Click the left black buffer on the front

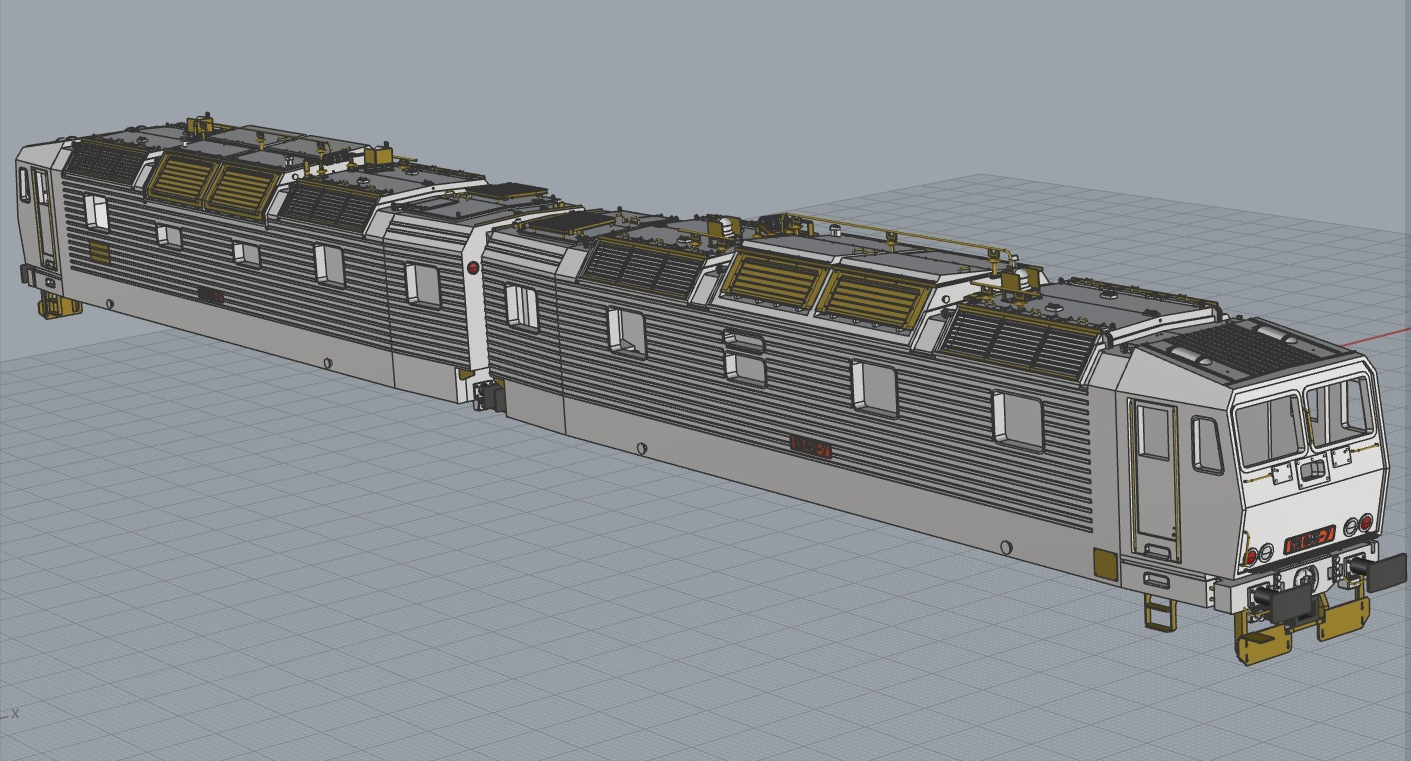[1290, 603]
